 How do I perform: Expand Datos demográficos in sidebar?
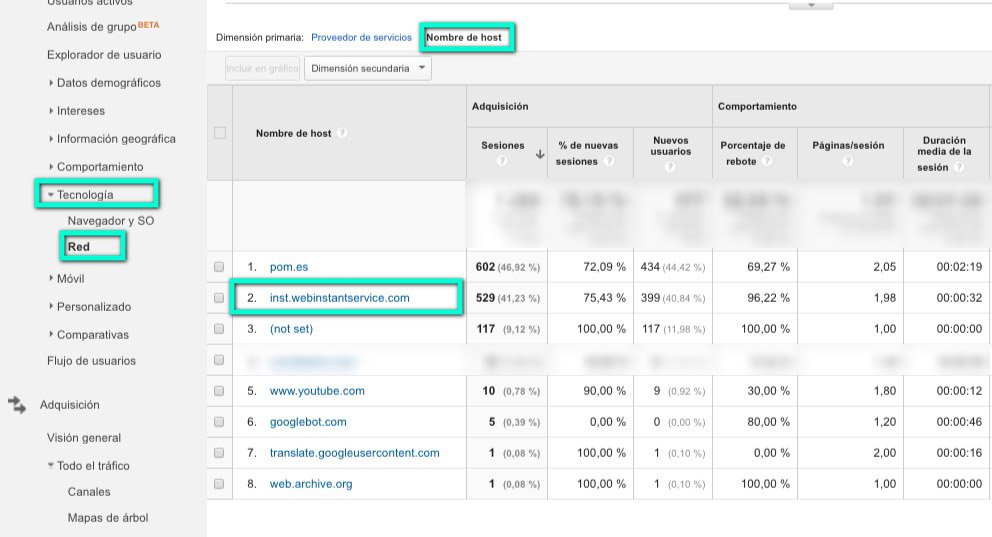tap(104, 83)
